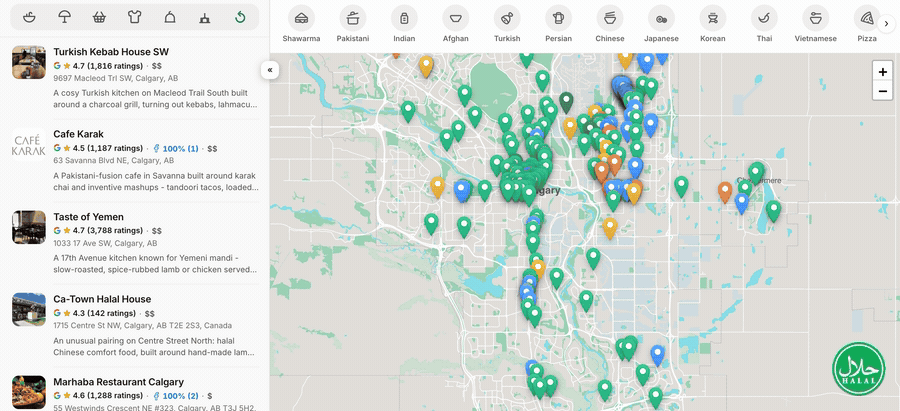
Task: Collapse the restaurant list sidebar
Action: (x=270, y=70)
